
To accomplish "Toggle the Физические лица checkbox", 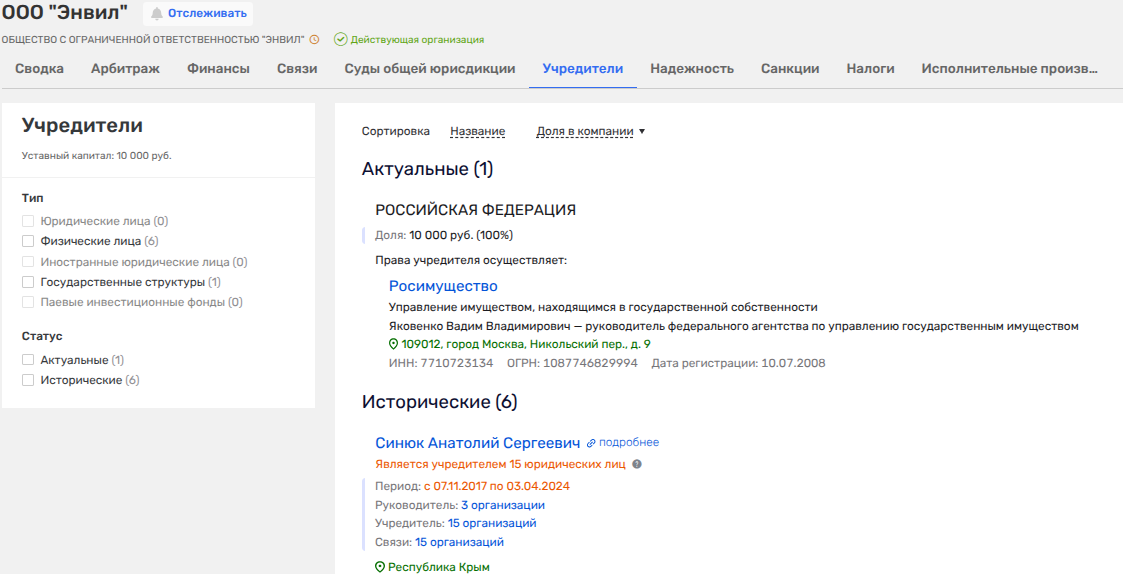I will point(28,241).
